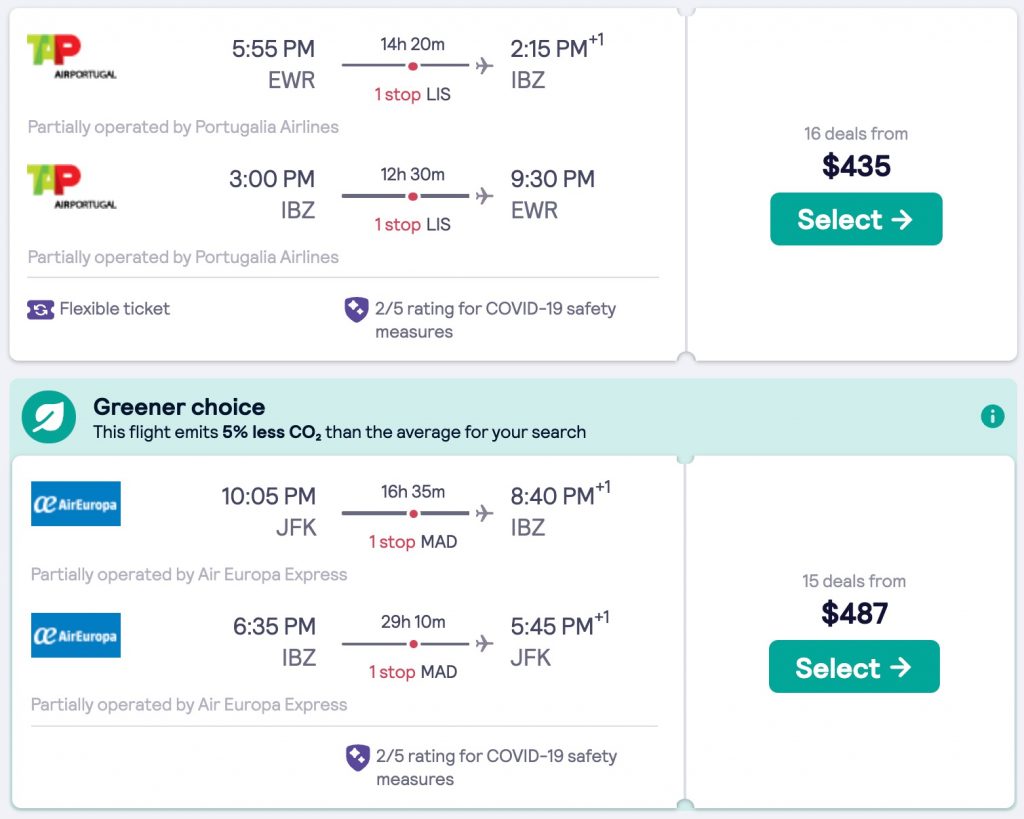This screenshot has width=1024, height=819.
Task: Select the $435 TAP Air Portugal deal
Action: point(855,219)
